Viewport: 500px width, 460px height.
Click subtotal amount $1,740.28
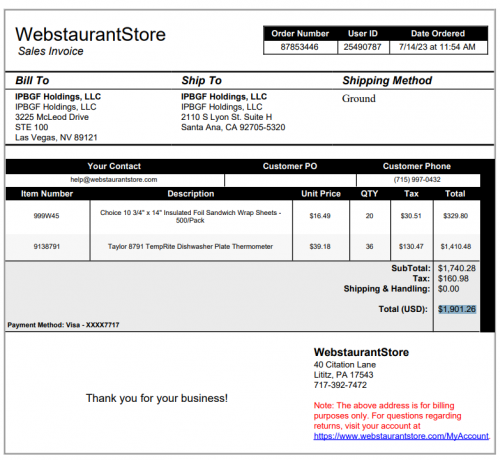click(457, 268)
